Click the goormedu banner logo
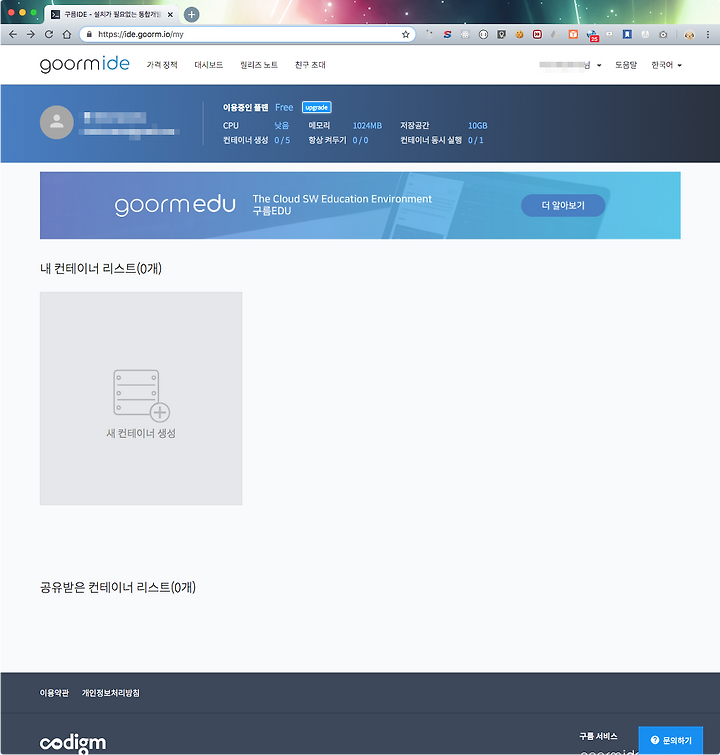This screenshot has width=720, height=755. tap(175, 206)
